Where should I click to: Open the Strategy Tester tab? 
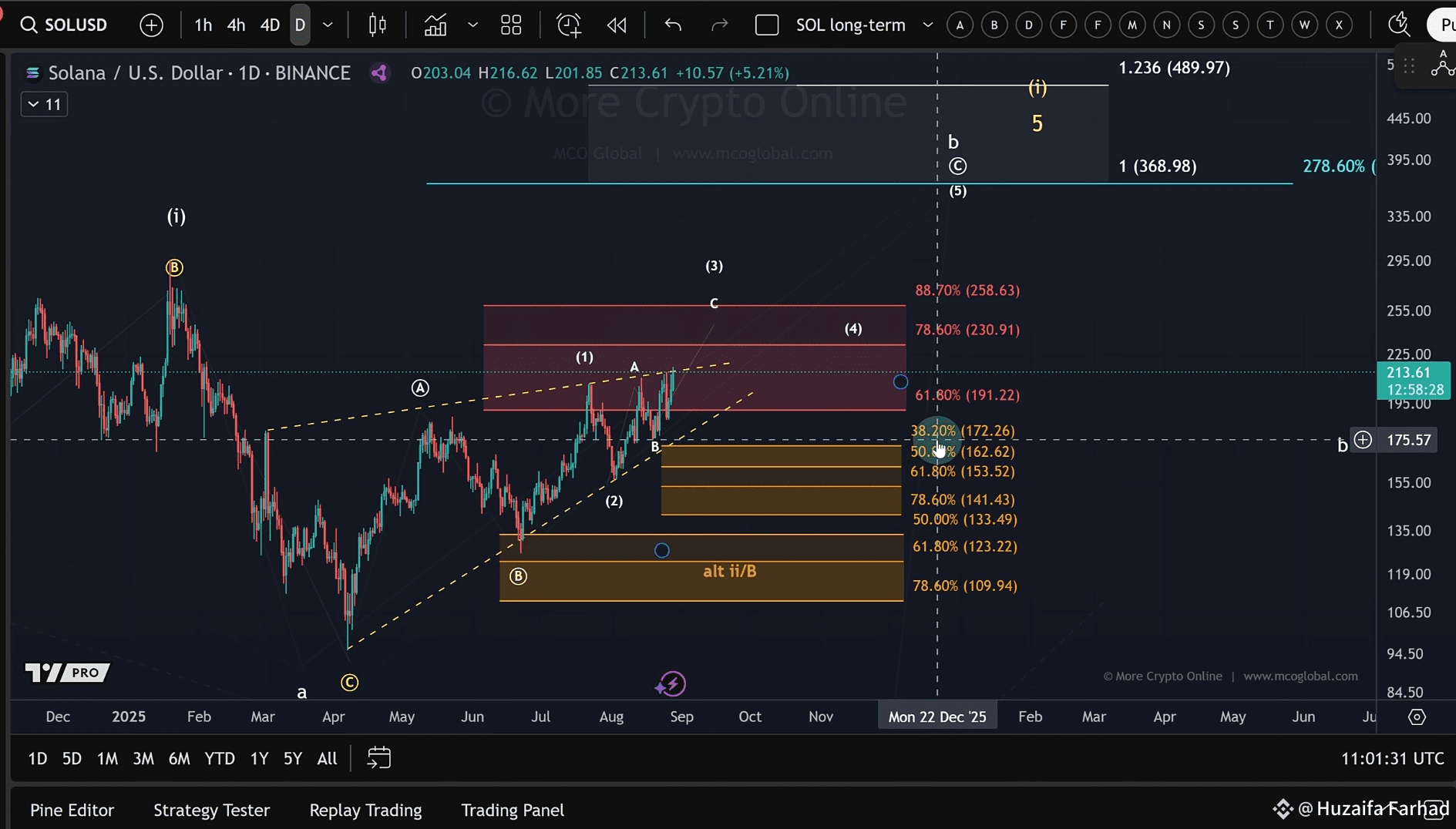pos(211,811)
